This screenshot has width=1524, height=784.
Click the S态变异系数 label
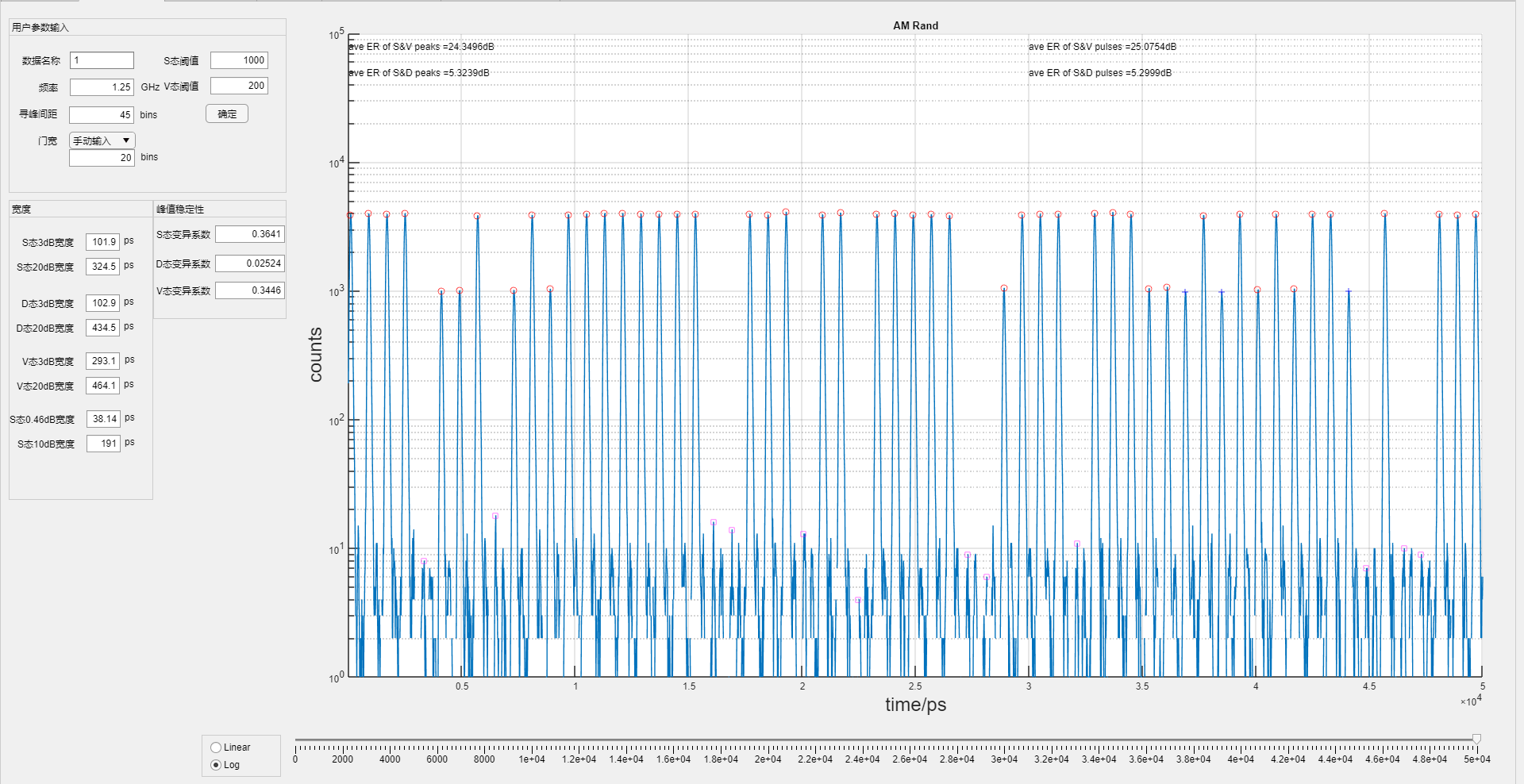tap(183, 235)
